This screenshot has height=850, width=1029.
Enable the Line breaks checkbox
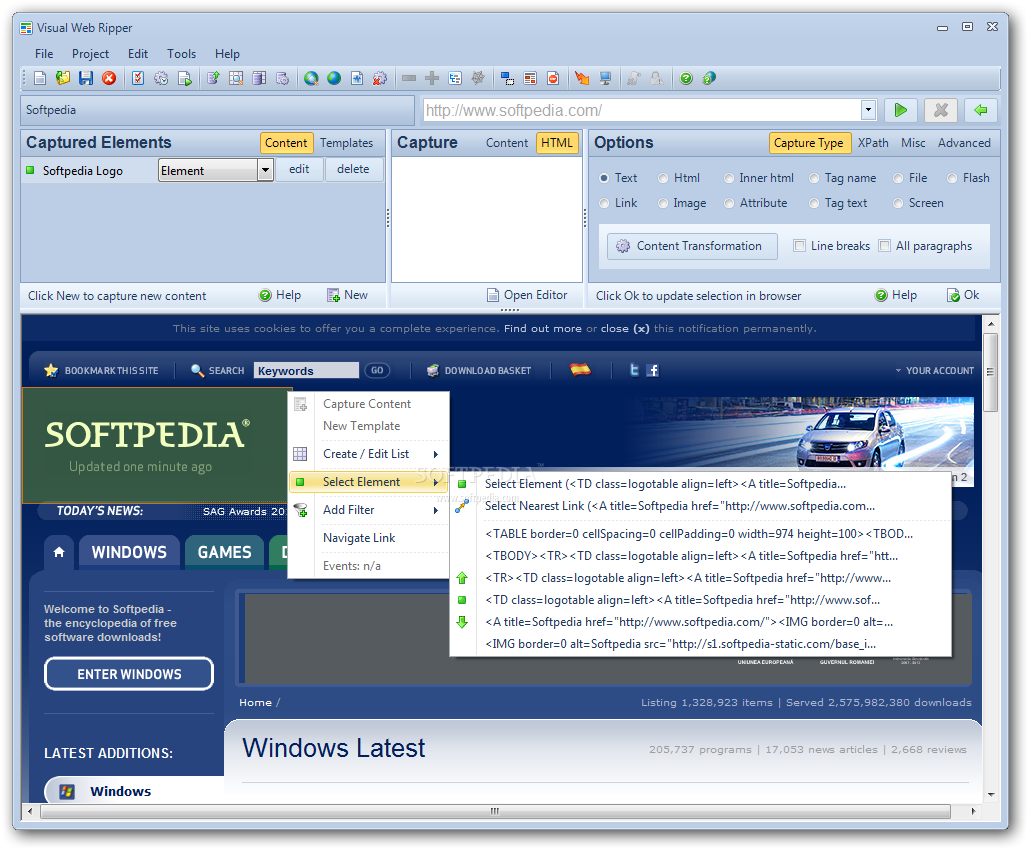coord(799,245)
